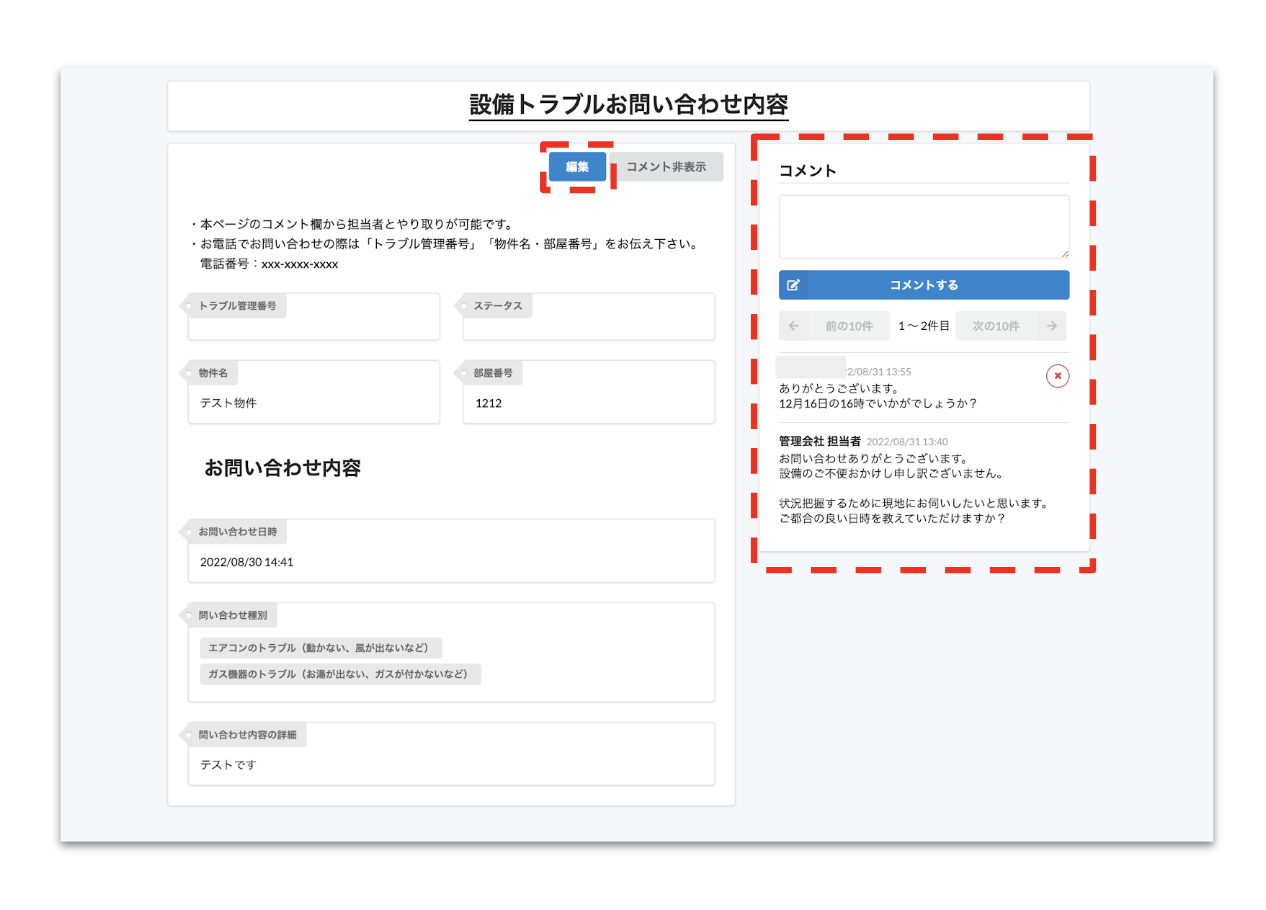Click the pencil icon on the comment button

[x=793, y=285]
